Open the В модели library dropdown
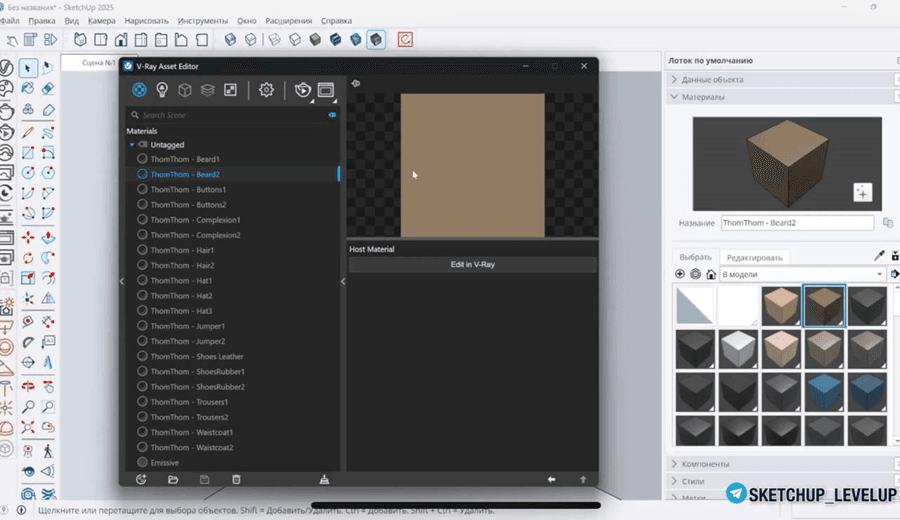Viewport: 900px width, 520px height. pyautogui.click(x=802, y=274)
